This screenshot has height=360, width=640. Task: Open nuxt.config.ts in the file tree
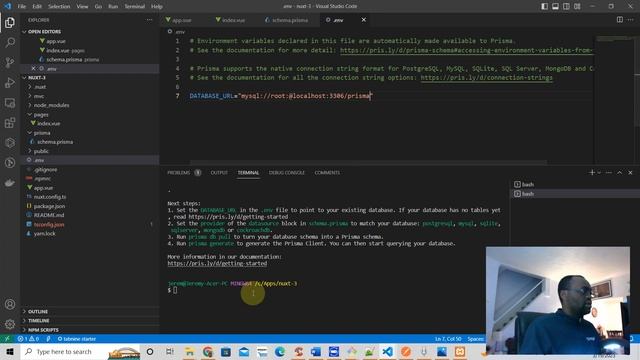pyautogui.click(x=50, y=197)
